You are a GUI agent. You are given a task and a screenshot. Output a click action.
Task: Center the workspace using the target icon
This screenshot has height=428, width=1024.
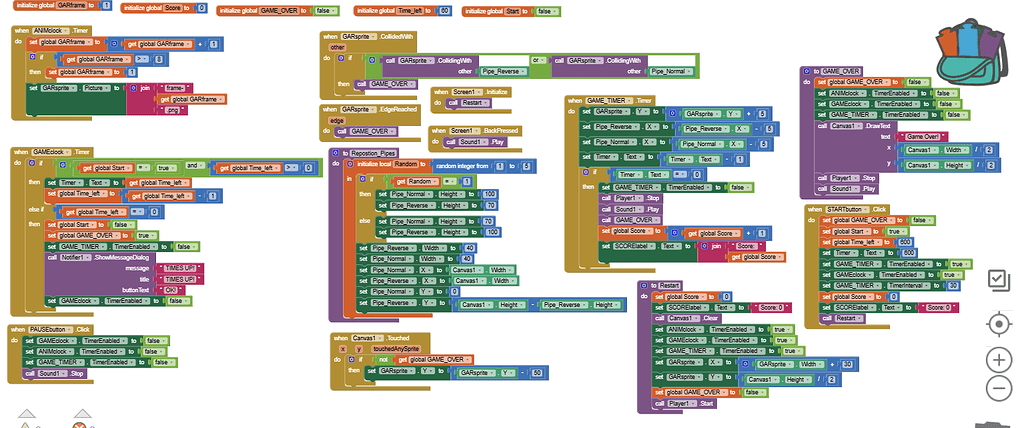(996, 324)
